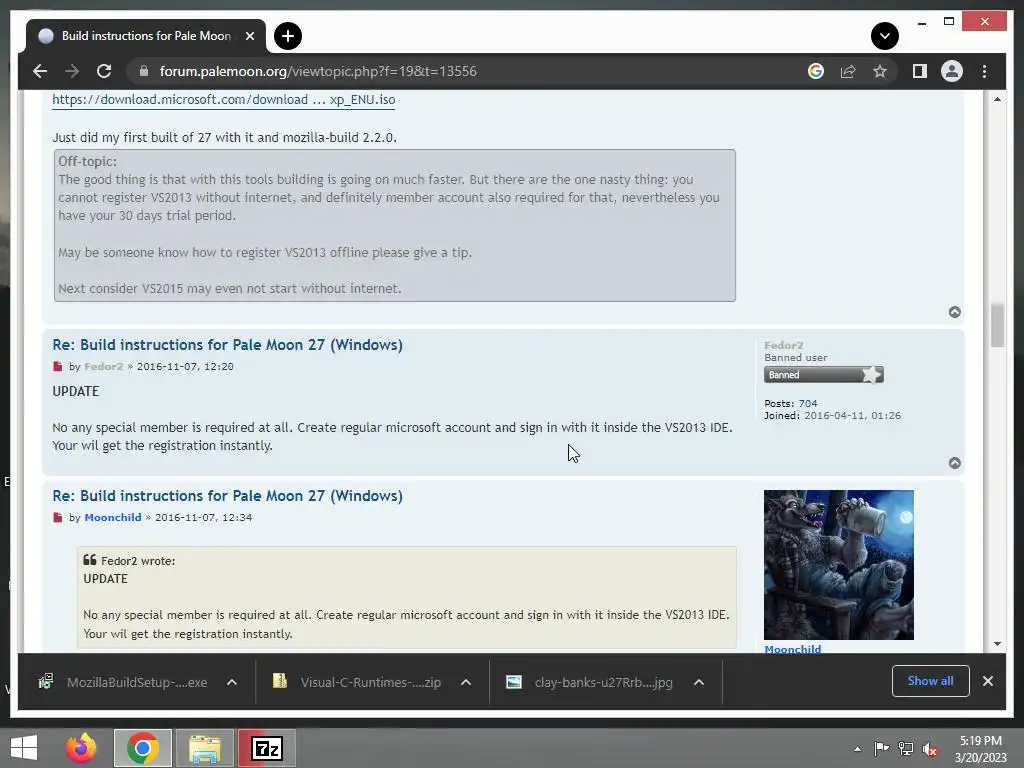Click Moonchild author name in post byline
The height and width of the screenshot is (768, 1024).
coord(112,517)
